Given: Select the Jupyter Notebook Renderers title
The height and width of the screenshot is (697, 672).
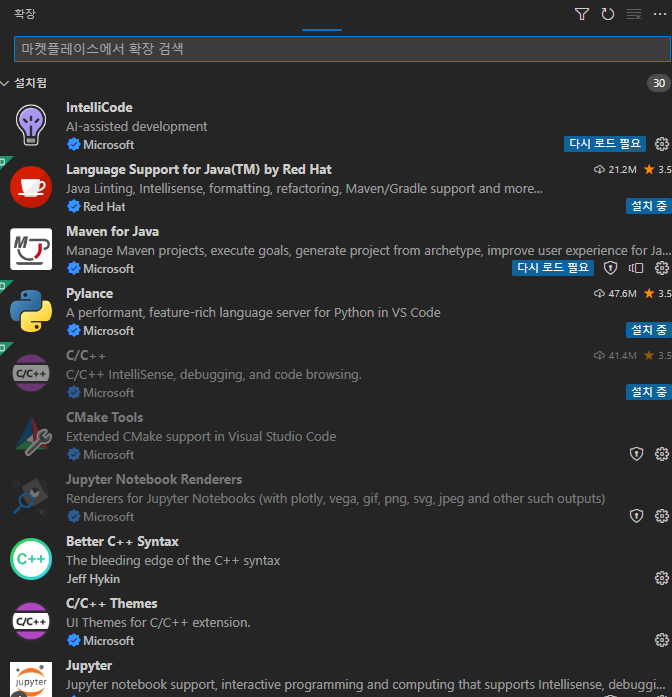Looking at the screenshot, I should [x=154, y=479].
